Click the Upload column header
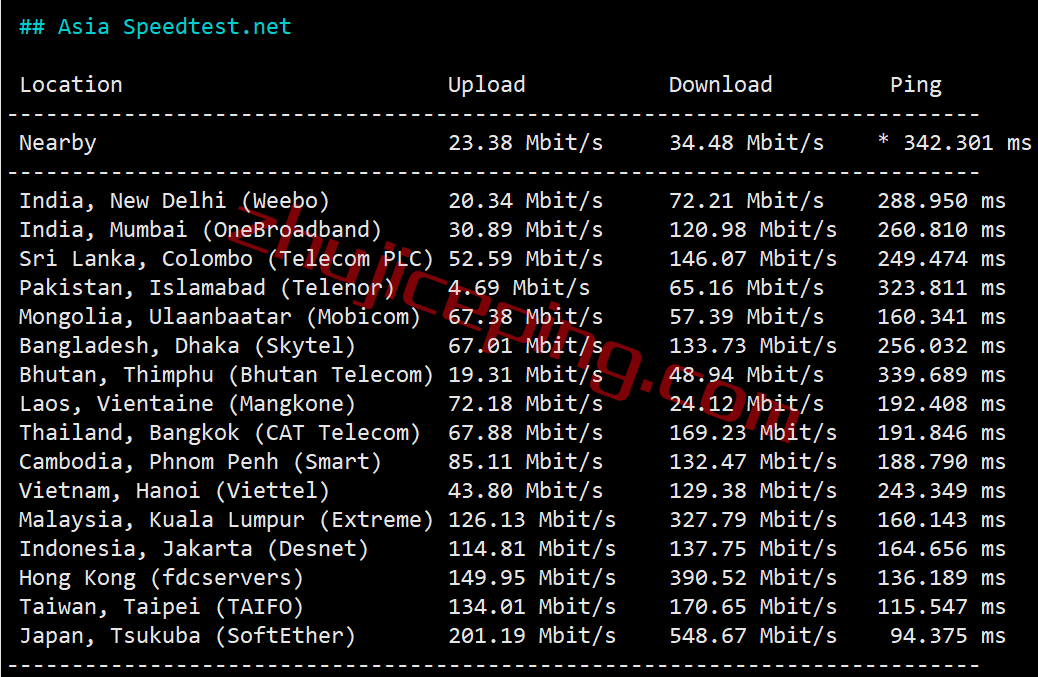Screen dimensions: 1038x677 (487, 85)
